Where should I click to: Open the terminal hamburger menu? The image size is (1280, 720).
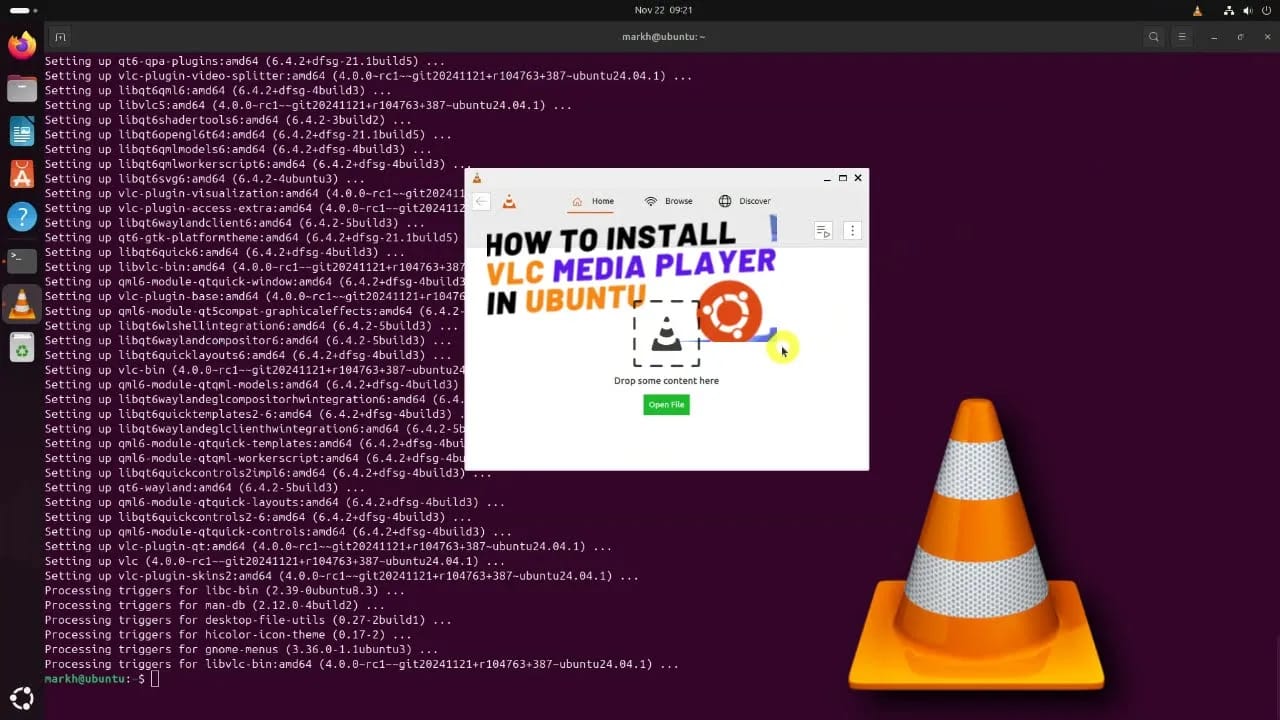click(1182, 37)
